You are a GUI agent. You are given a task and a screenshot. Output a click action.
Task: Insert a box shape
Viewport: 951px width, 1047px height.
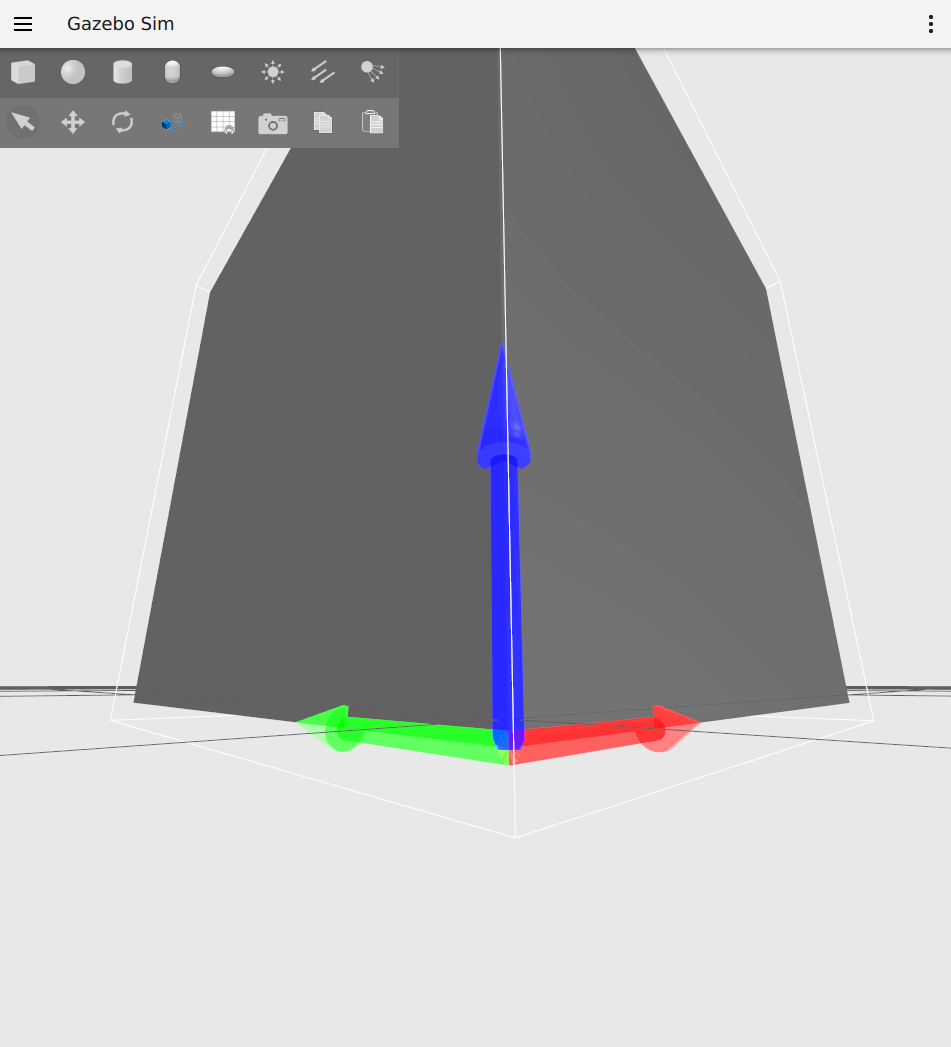pos(23,72)
